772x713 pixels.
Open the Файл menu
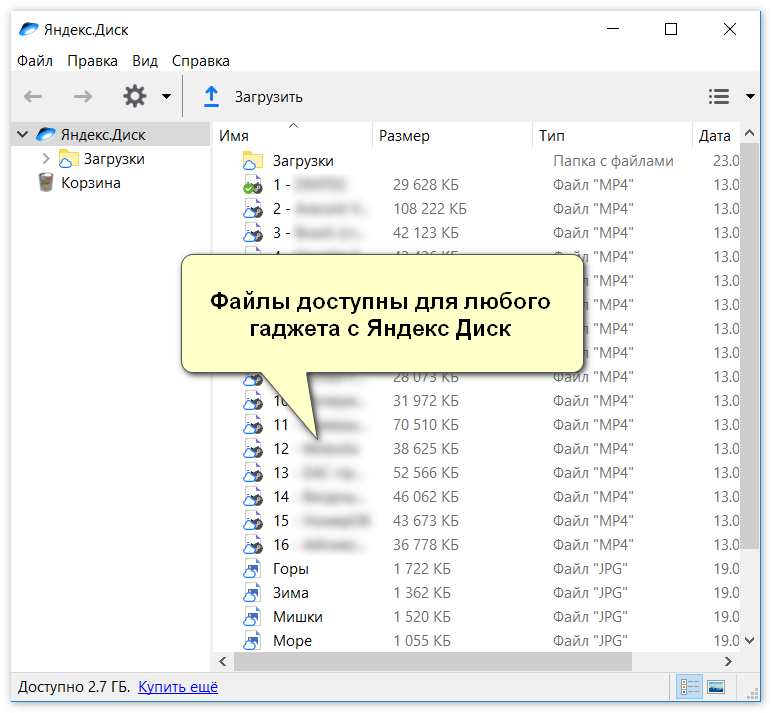click(35, 61)
